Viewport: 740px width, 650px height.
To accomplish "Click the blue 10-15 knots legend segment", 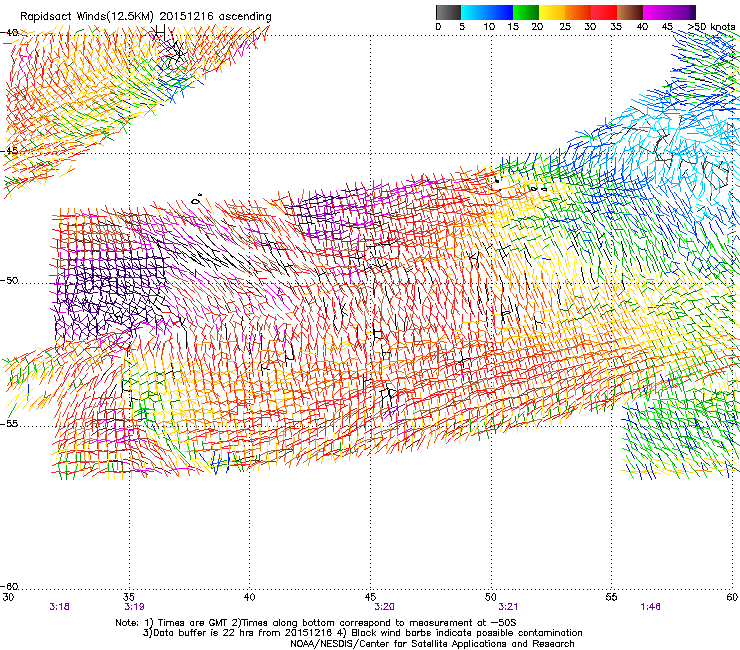I will 500,12.
